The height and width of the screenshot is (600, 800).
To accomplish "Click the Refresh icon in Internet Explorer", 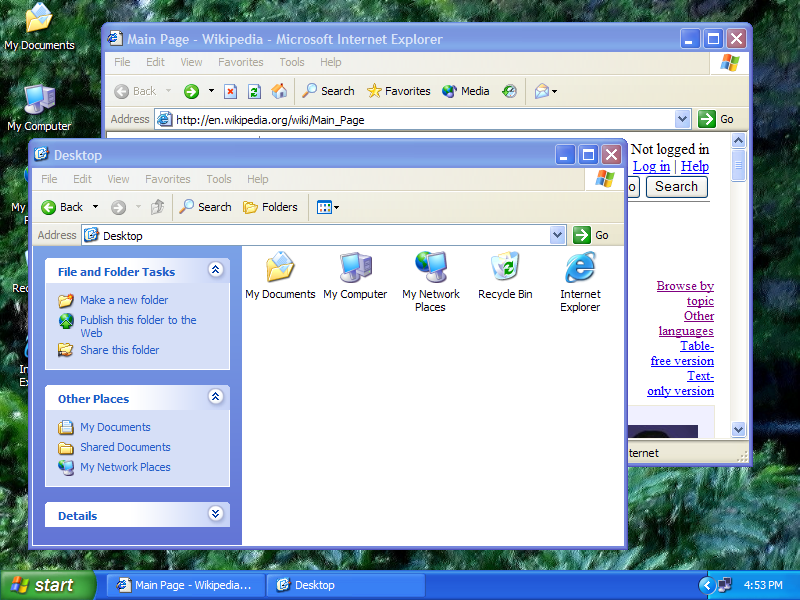I will pos(254,91).
